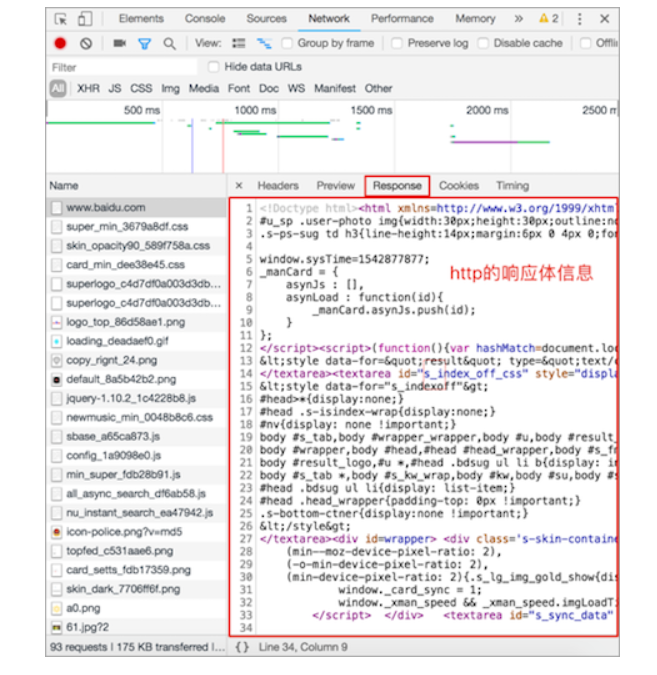657x675 pixels.
Task: Filter requests by Media
Action: pos(204,89)
